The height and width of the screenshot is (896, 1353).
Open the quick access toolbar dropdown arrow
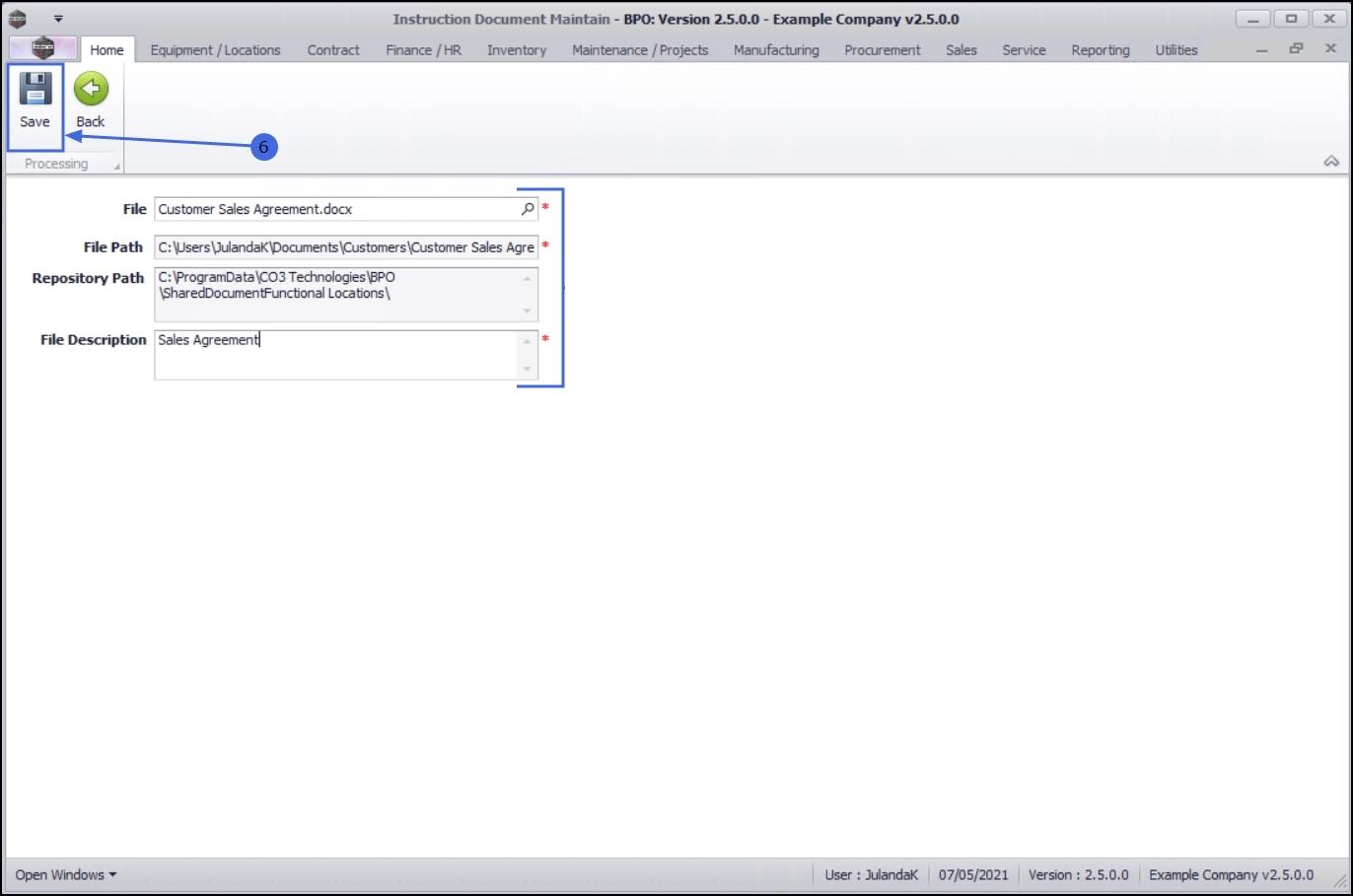(x=58, y=19)
